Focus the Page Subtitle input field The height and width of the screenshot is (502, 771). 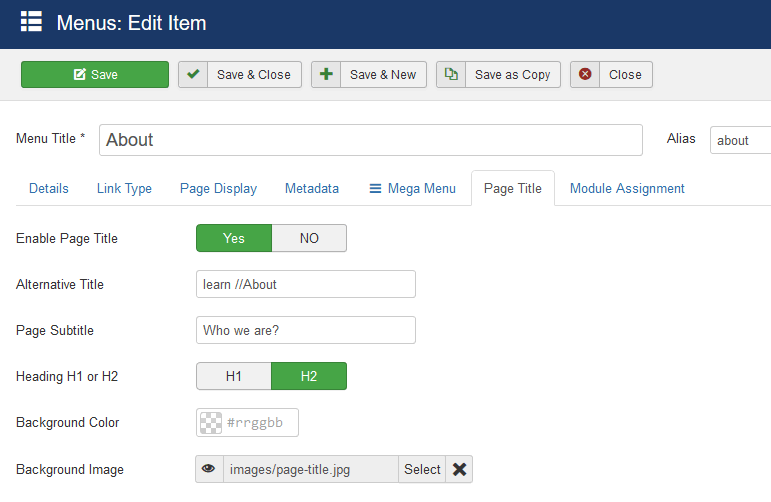click(306, 330)
